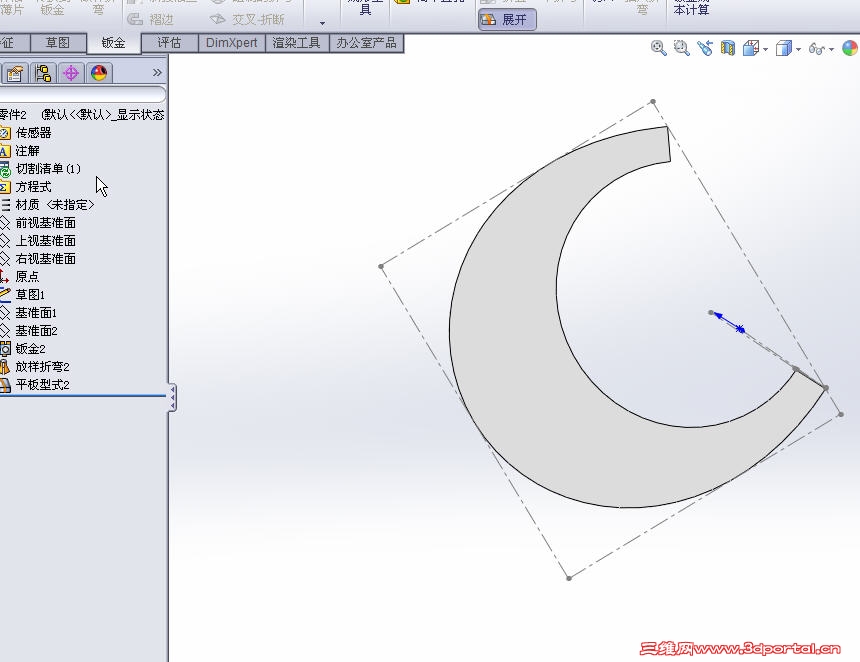Select the 传感器 (Sensors) tree item
Viewport: 860px width, 662px height.
33,133
